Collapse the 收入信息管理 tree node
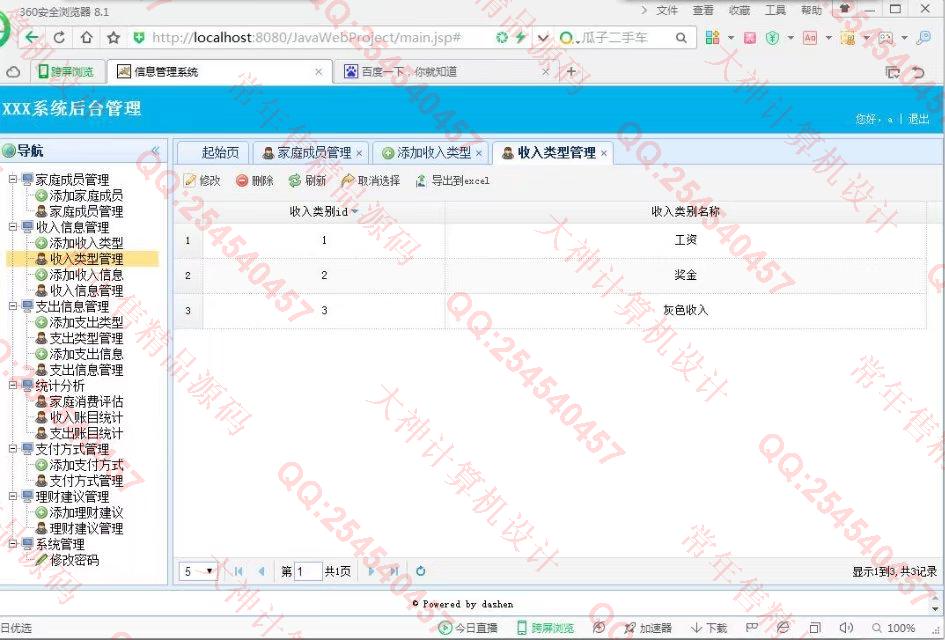Viewport: 945px width, 640px height. click(13, 227)
